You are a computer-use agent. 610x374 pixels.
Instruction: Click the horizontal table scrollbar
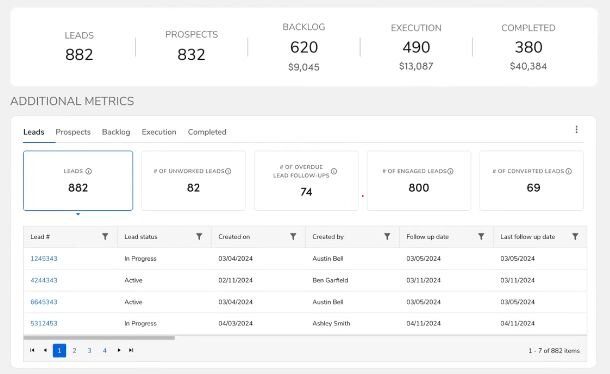99,338
